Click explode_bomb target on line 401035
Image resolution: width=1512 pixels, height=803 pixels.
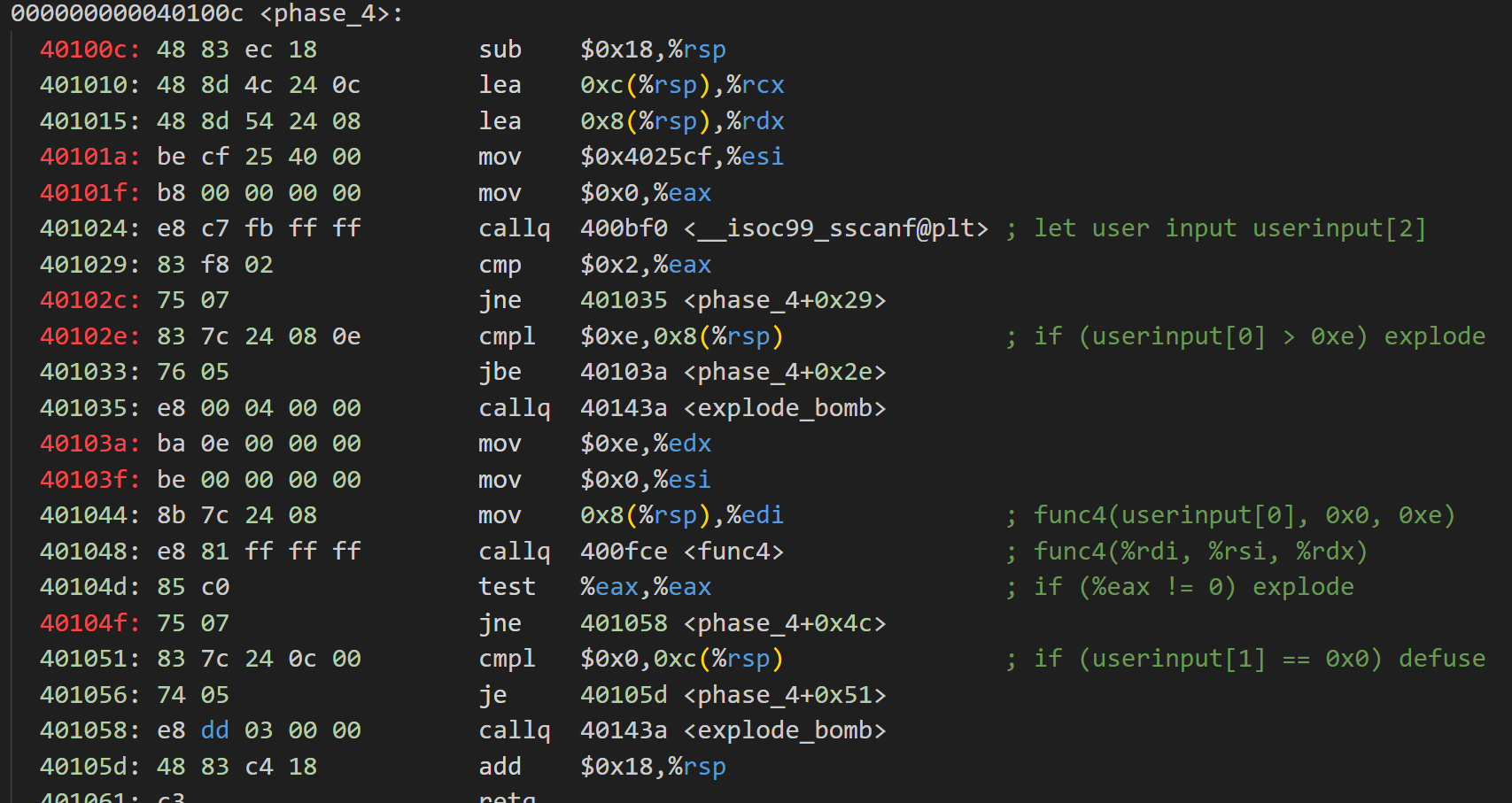point(785,408)
